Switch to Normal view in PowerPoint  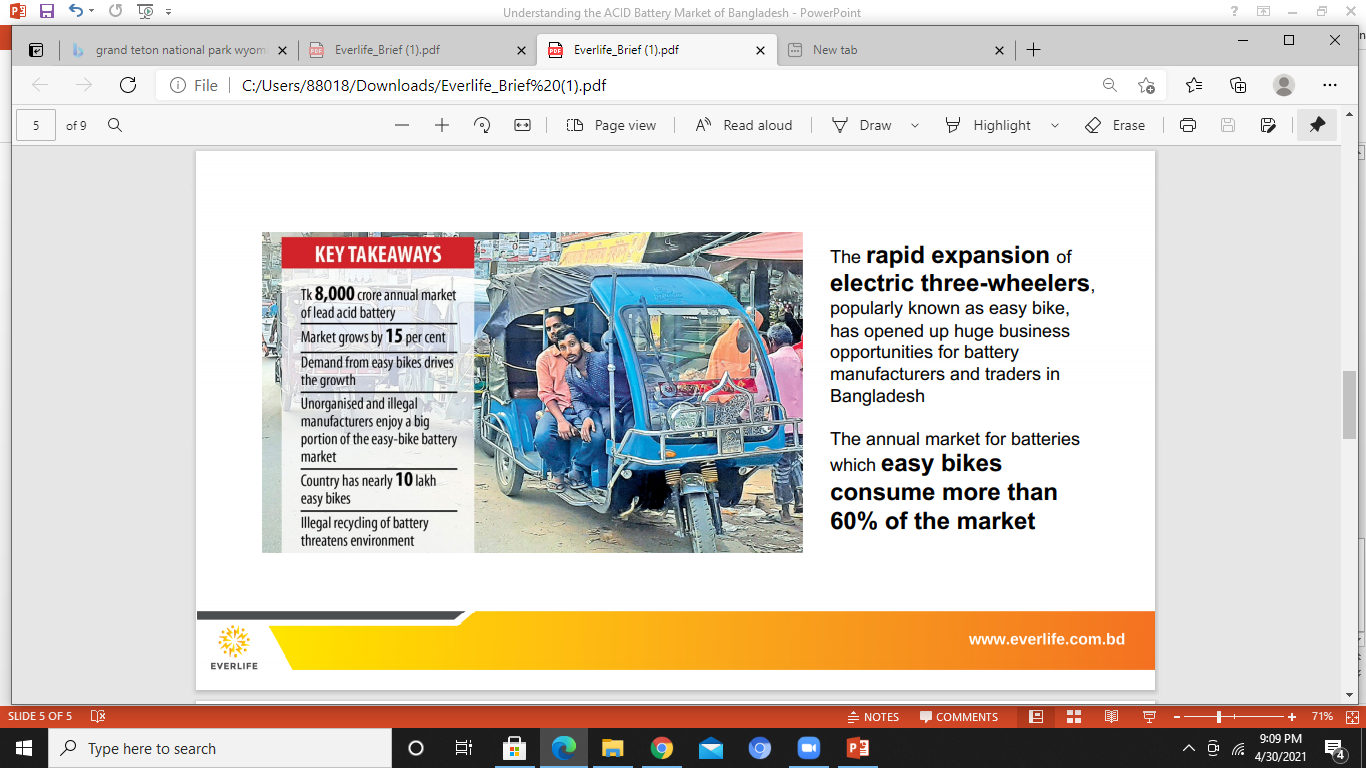(1036, 716)
